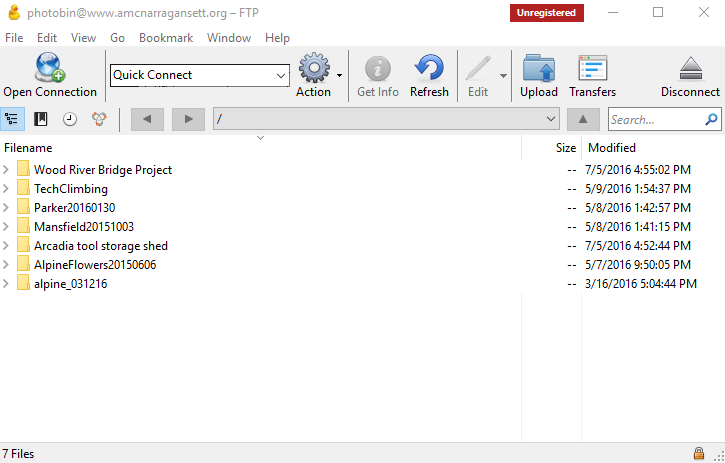Click the Disconnect eject icon
The width and height of the screenshot is (725, 463).
(690, 68)
